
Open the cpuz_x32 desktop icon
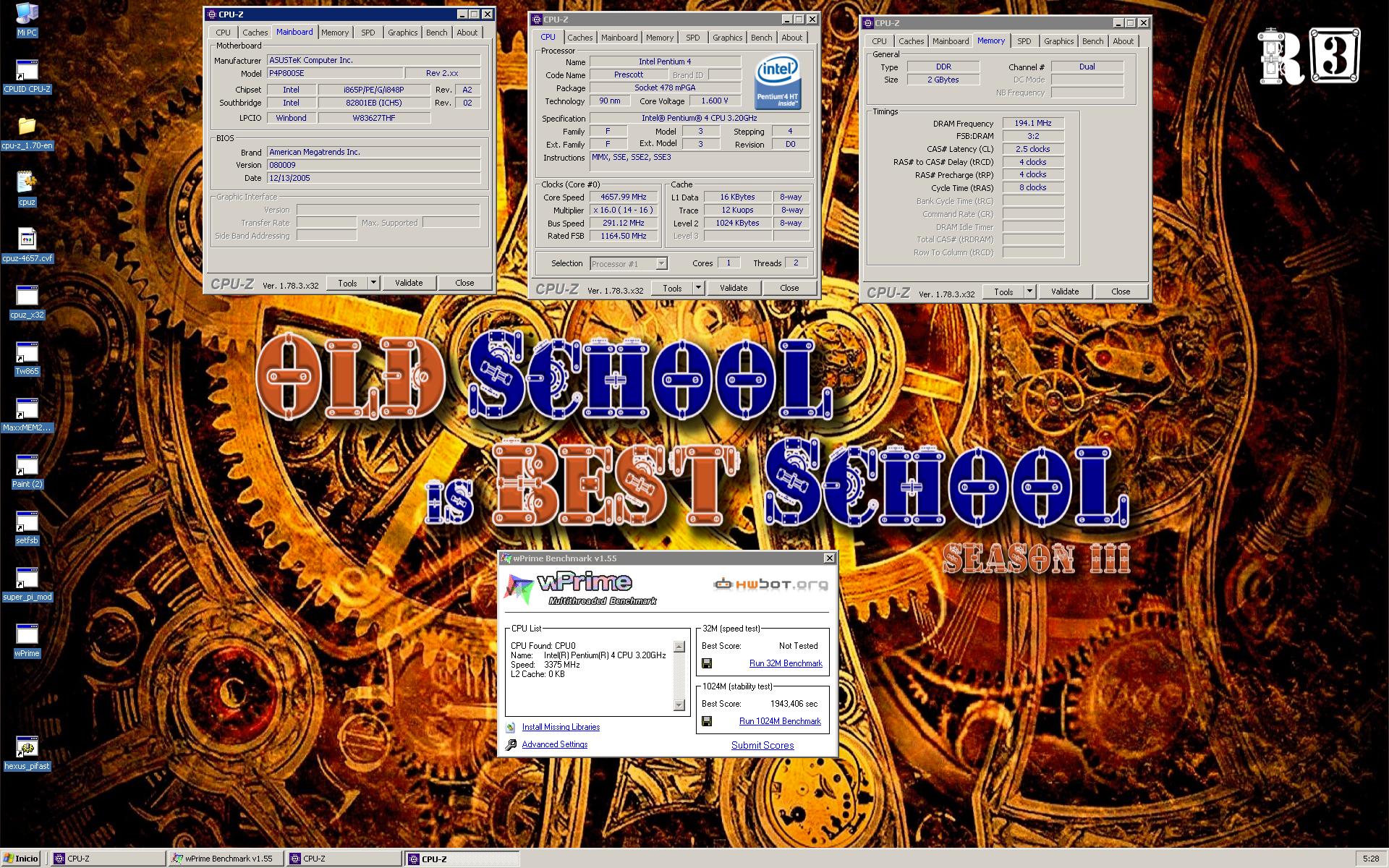[27, 295]
